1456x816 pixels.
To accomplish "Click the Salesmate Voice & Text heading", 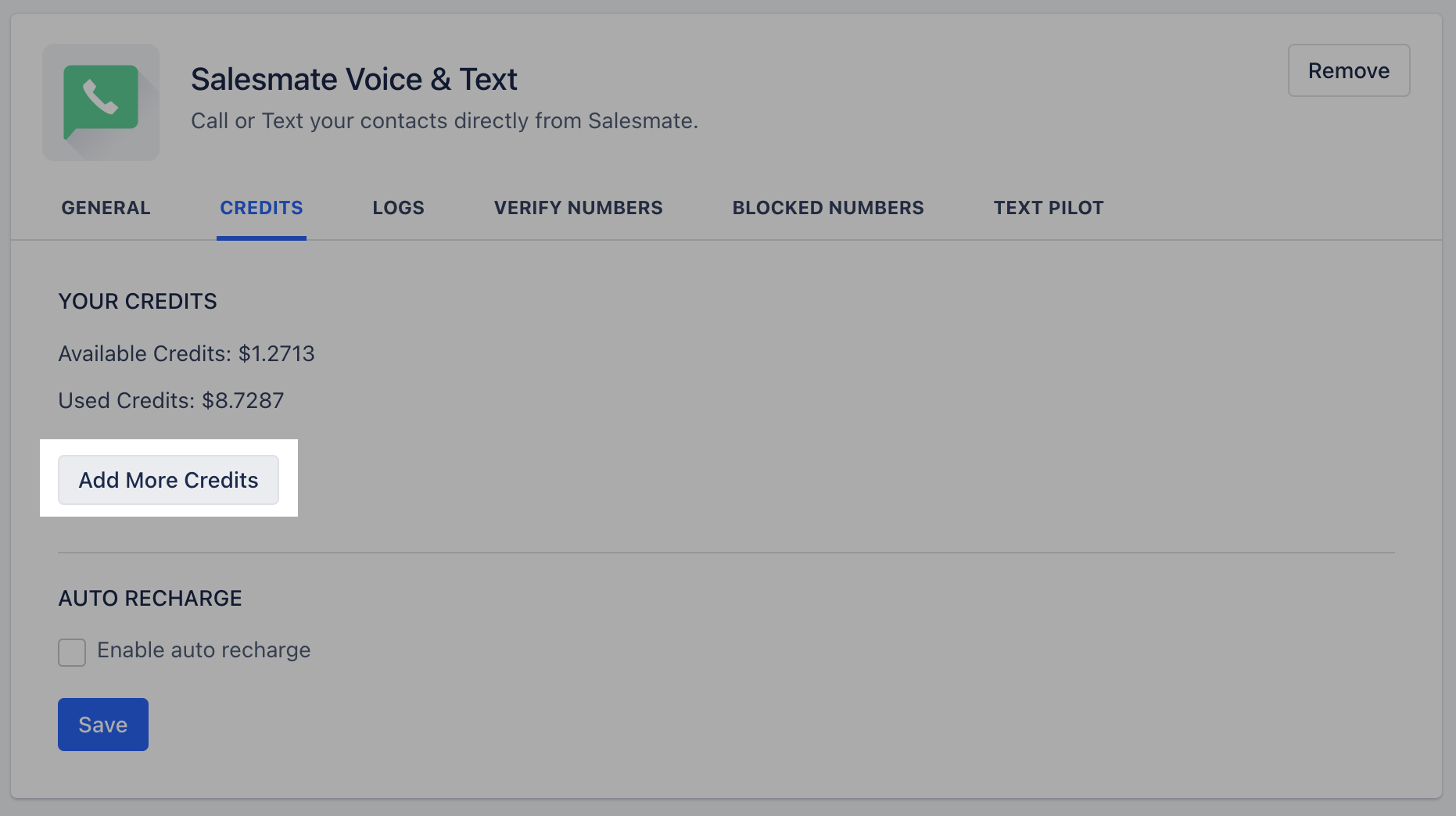I will [x=354, y=78].
